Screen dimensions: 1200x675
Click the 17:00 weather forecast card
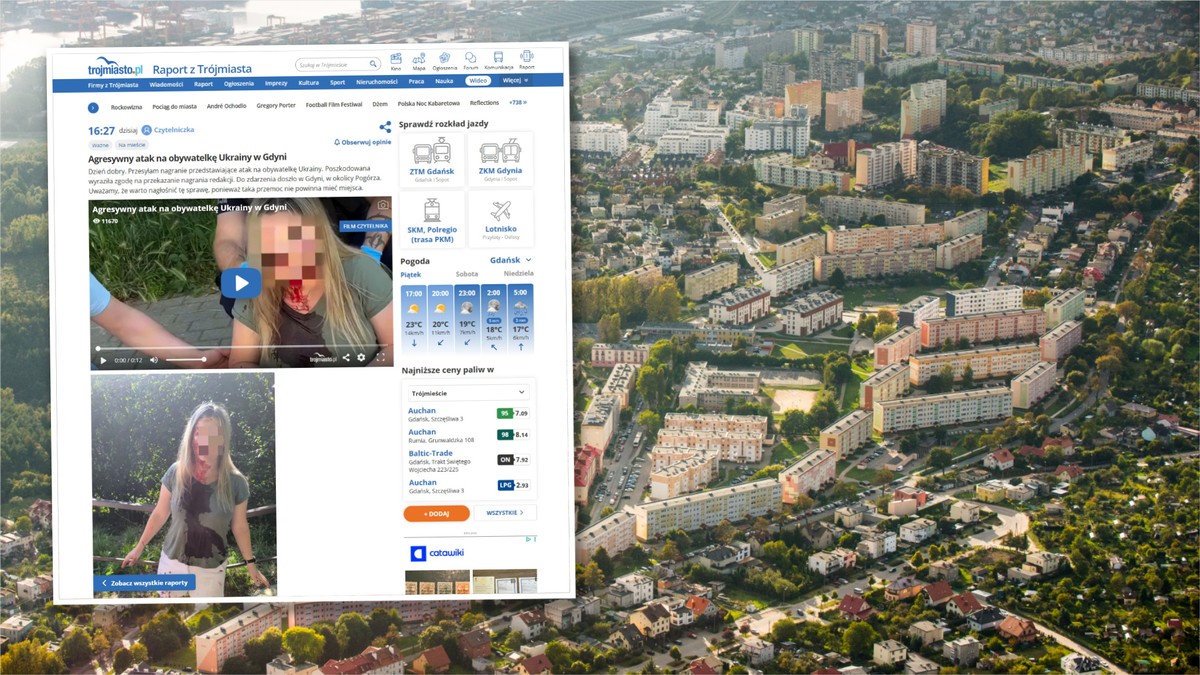[413, 318]
